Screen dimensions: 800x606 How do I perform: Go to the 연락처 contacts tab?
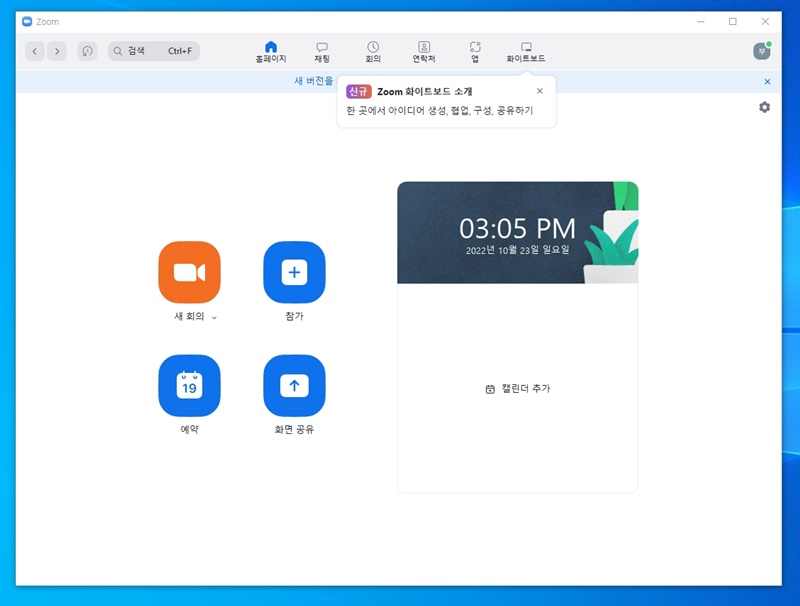coord(424,52)
